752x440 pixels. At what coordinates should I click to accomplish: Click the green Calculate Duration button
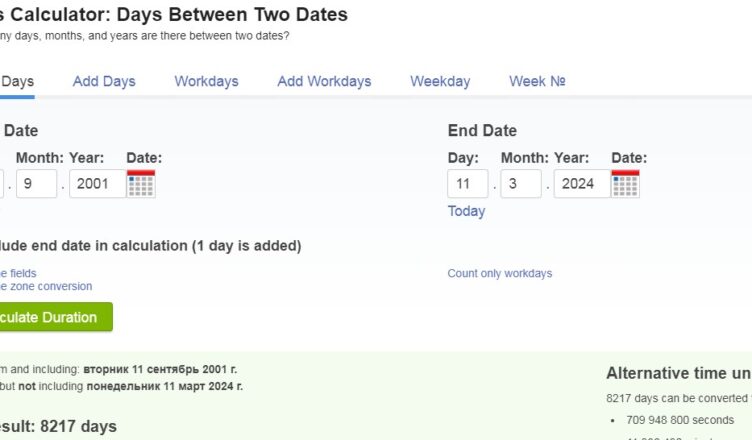[56, 317]
